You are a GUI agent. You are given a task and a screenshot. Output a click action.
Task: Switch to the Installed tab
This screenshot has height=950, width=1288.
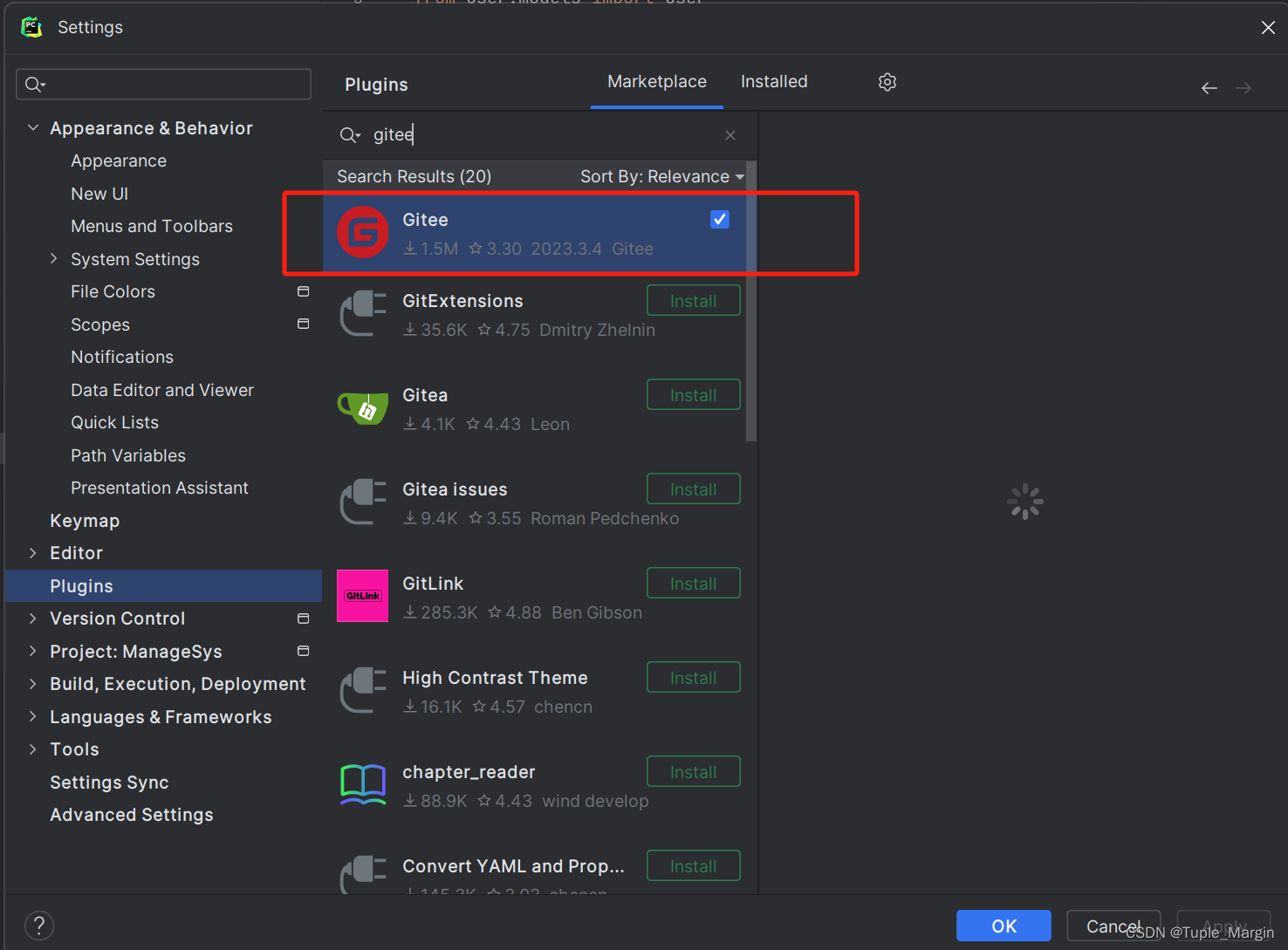pos(774,82)
